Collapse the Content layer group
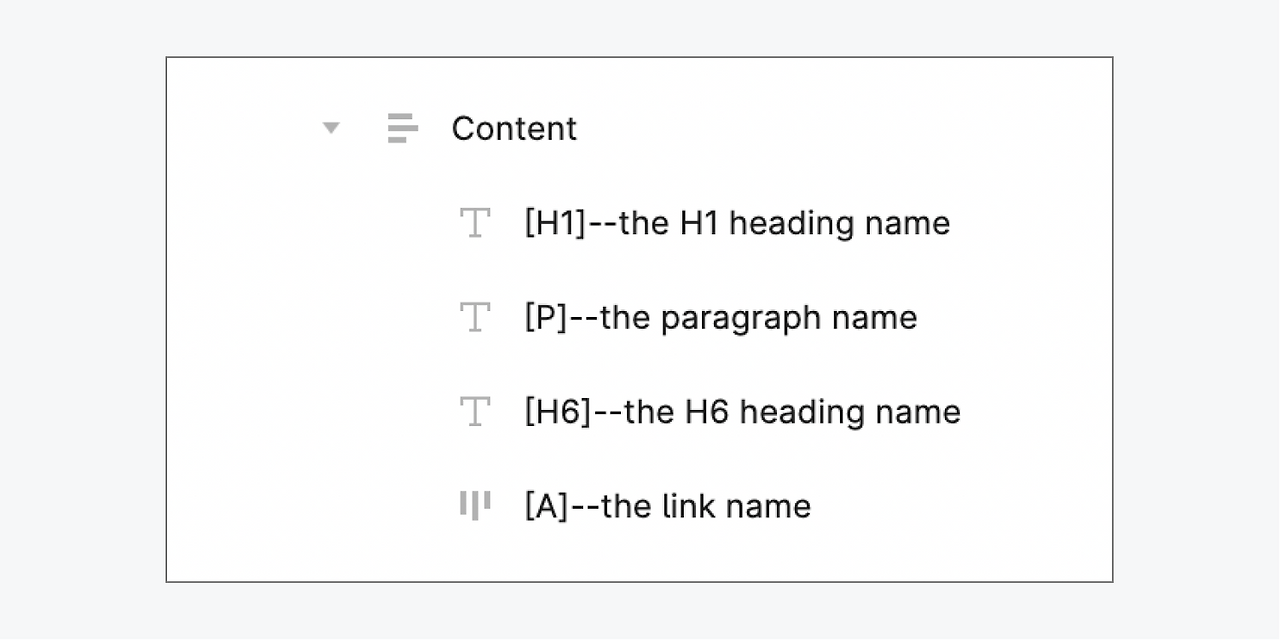Screen dimensions: 1280x640 click(331, 128)
